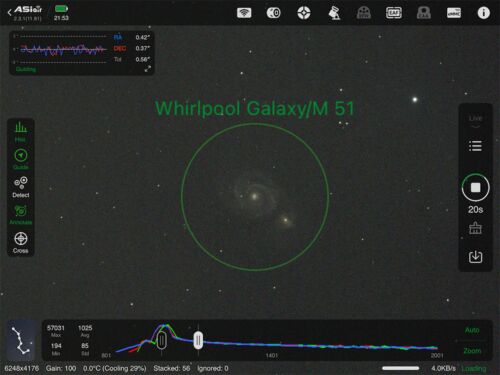
Task: Open the Wi-Fi settings icon
Action: [244, 13]
